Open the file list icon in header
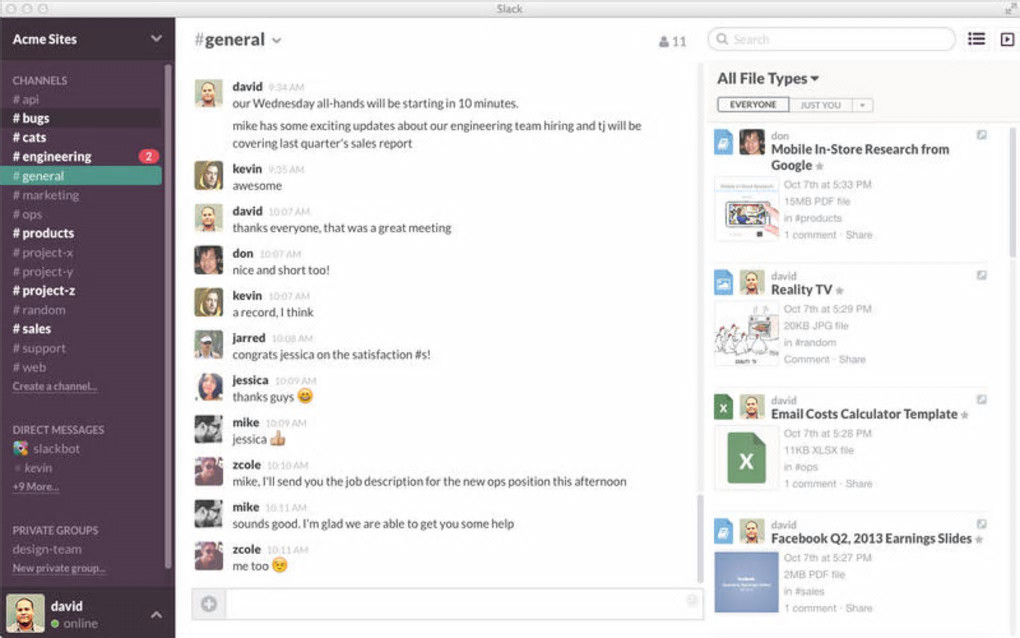The image size is (1020, 638). click(976, 39)
